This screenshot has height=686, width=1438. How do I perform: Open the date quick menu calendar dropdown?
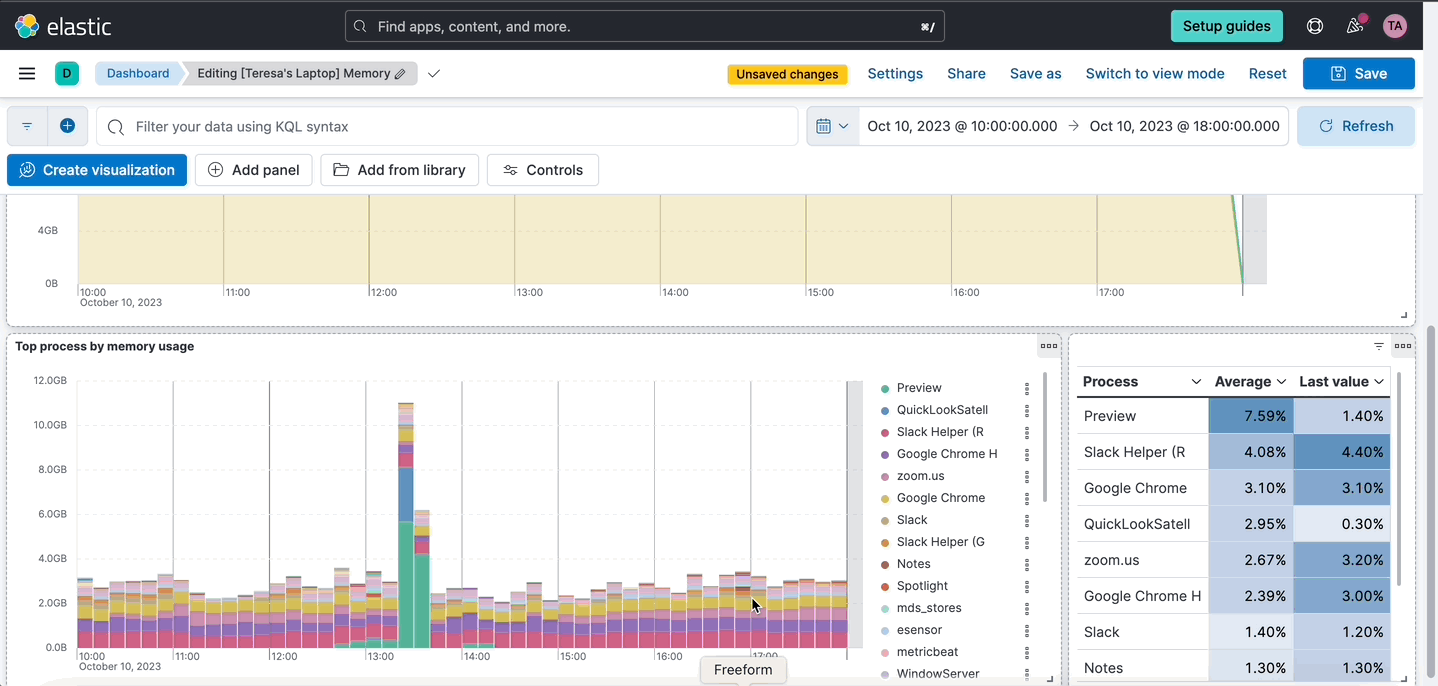click(x=832, y=126)
